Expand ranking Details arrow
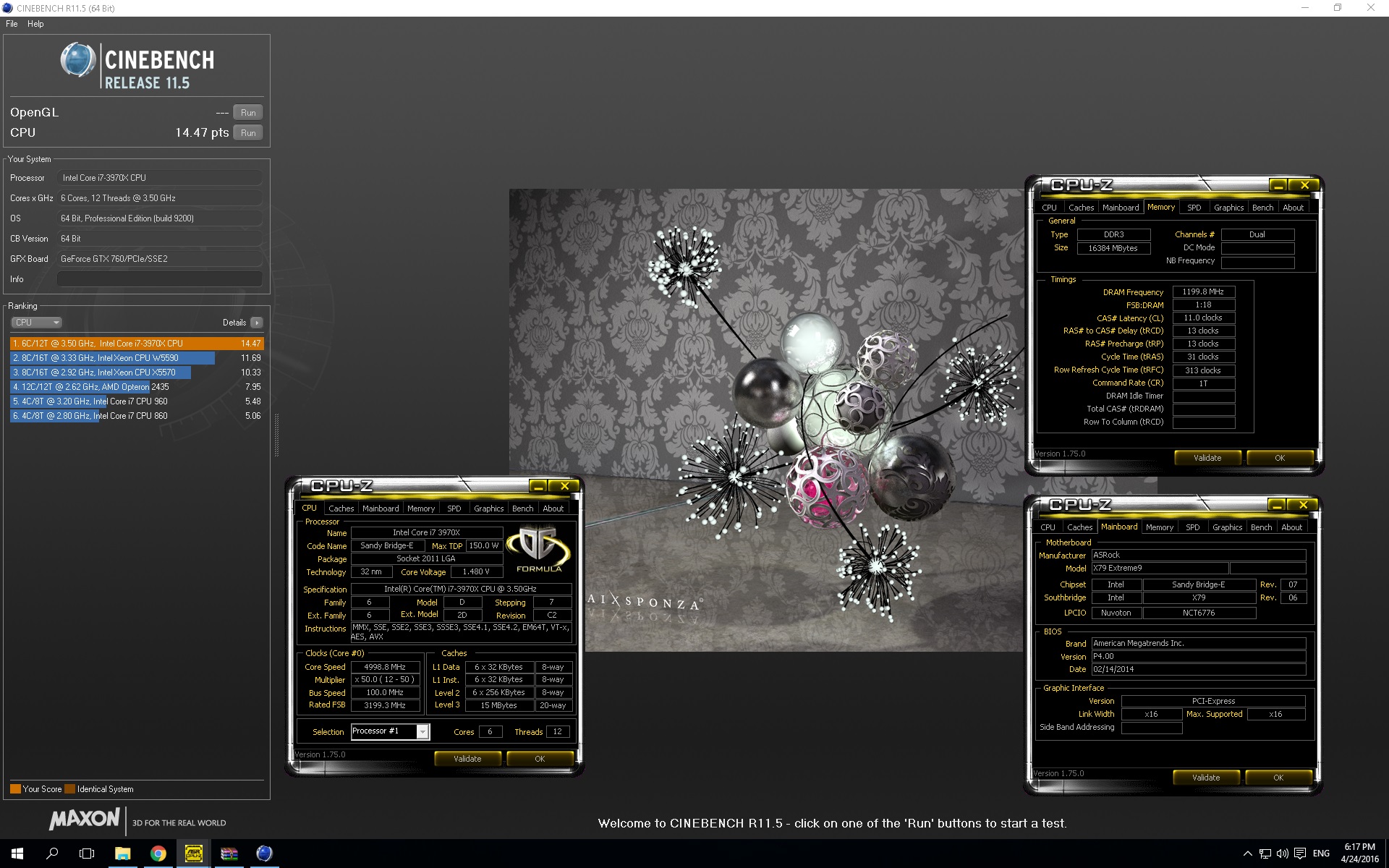Viewport: 1389px width, 868px height. 257,323
